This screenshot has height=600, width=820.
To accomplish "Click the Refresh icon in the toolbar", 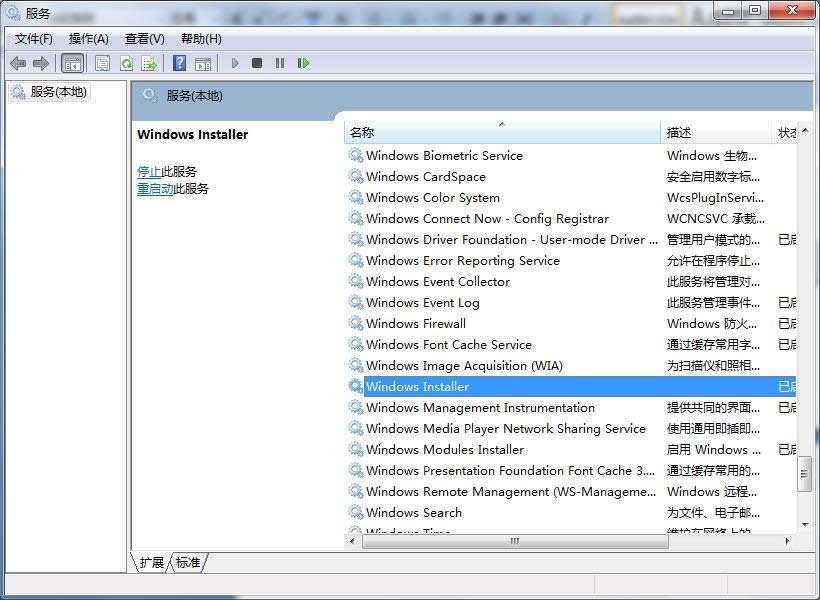I will point(126,63).
